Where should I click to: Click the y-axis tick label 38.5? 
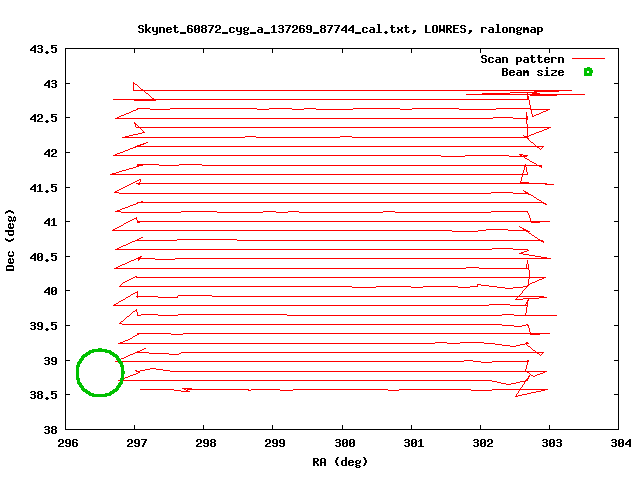click(x=43, y=395)
